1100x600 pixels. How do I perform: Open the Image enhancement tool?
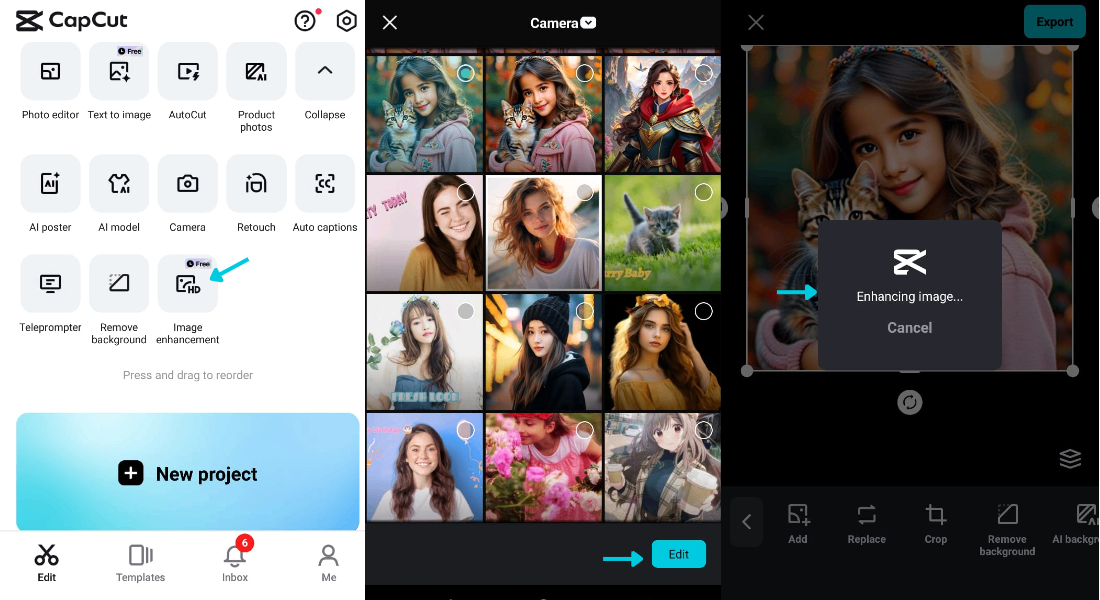187,284
